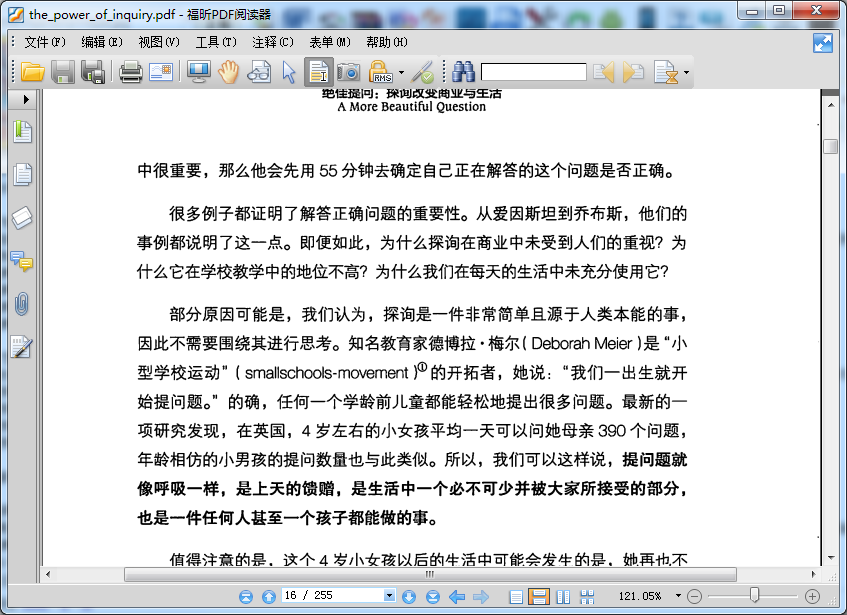847x615 pixels.
Task: Click the next view forward arrow
Action: [x=480, y=596]
